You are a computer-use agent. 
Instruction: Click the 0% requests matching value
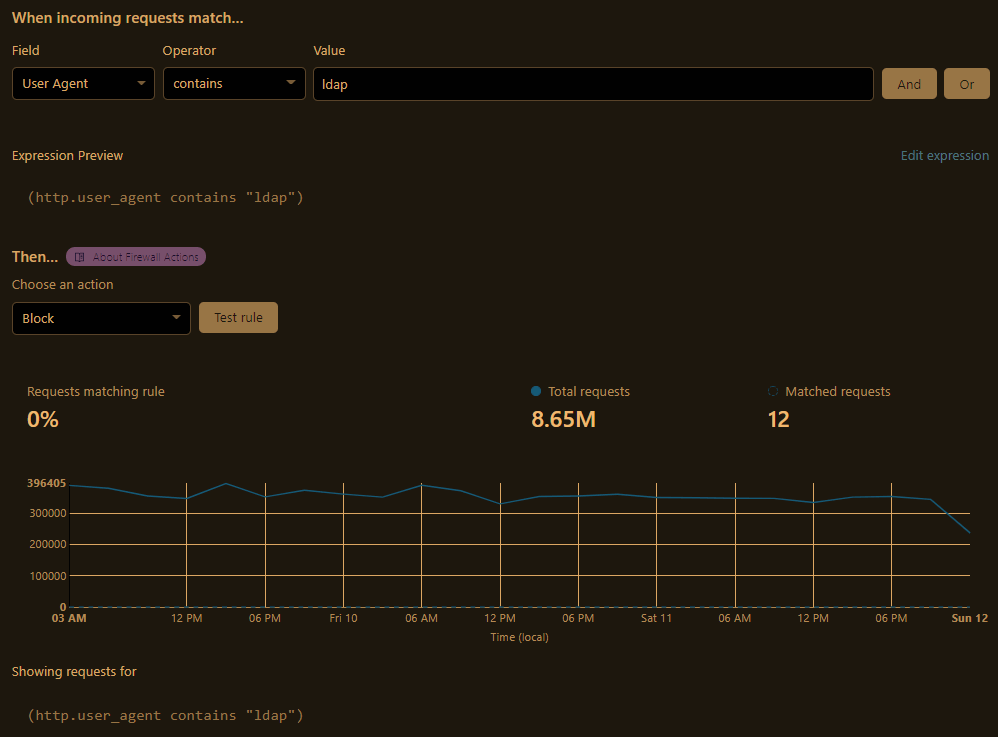43,419
